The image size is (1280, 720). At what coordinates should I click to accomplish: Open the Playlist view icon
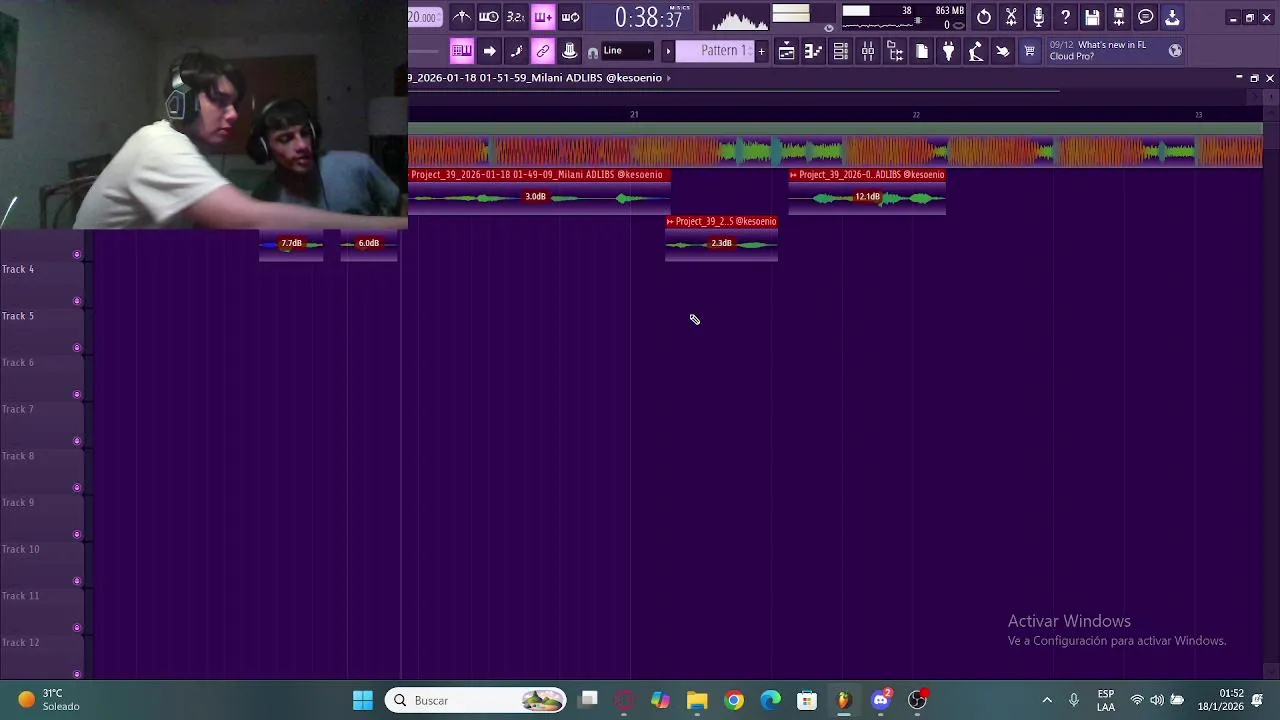point(787,51)
